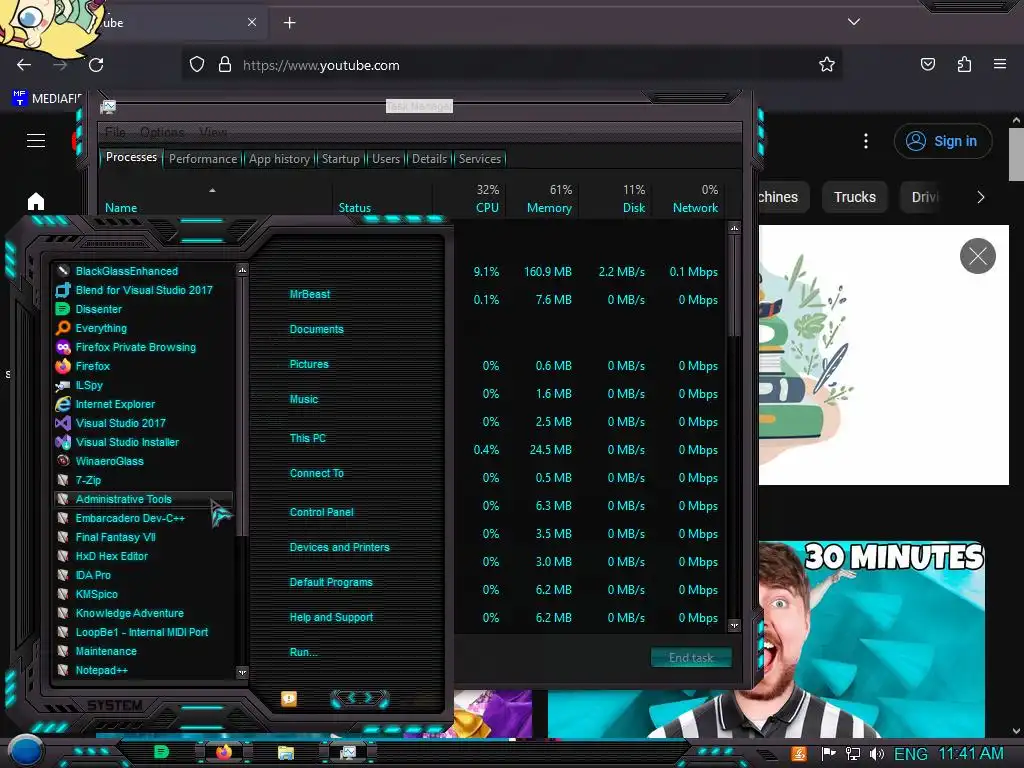Image resolution: width=1024 pixels, height=768 pixels.
Task: Expand the IDA Pro folder
Action: 93,575
